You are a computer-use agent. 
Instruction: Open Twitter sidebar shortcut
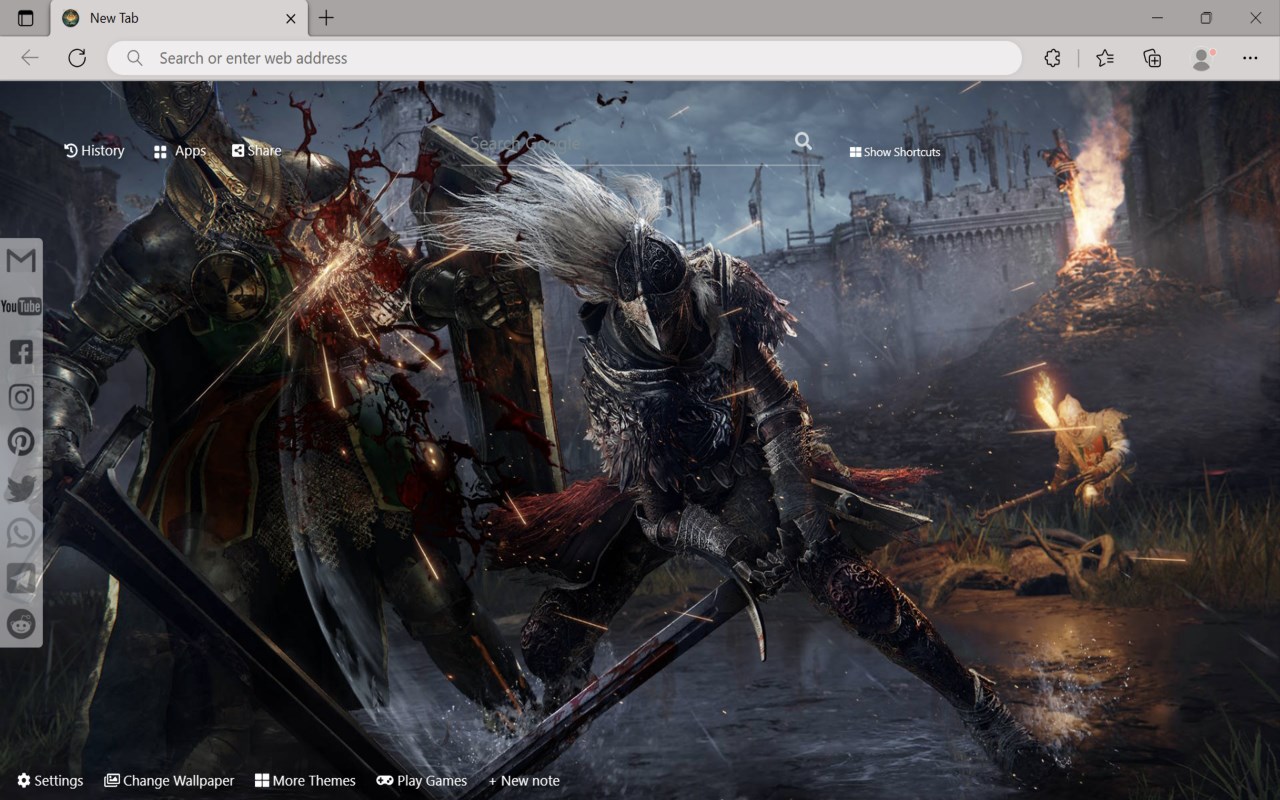[x=21, y=488]
